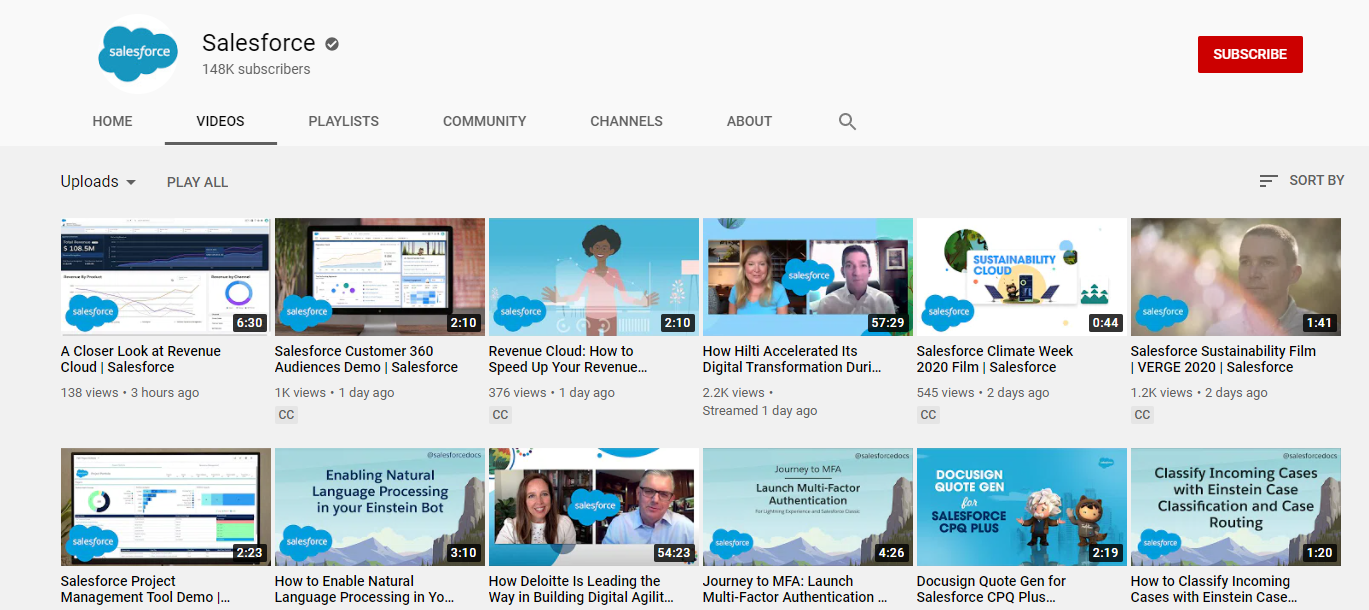
Task: Open 'Salesforce Sustainability Film VERGE 2020' title
Action: pyautogui.click(x=1223, y=359)
